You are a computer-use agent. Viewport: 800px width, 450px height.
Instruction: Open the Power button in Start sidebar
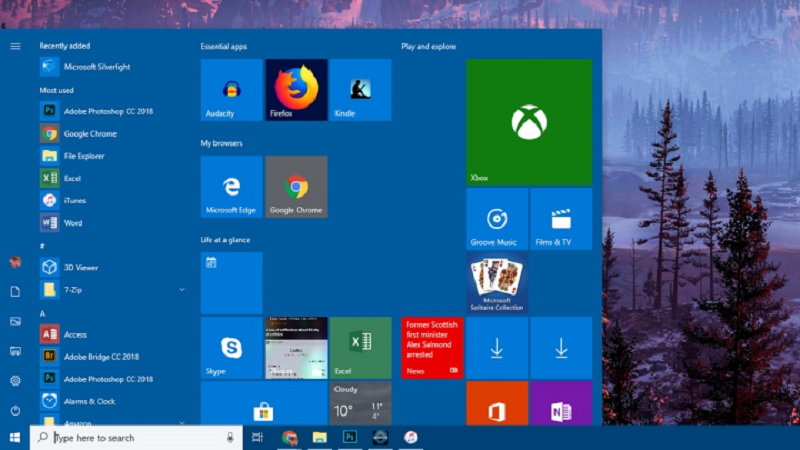click(15, 411)
